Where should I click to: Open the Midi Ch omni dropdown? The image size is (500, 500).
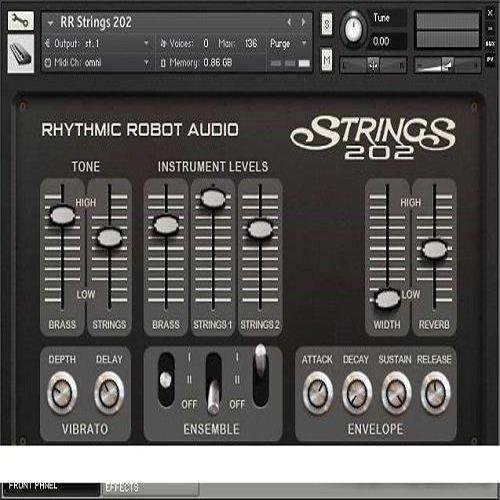tap(97, 62)
